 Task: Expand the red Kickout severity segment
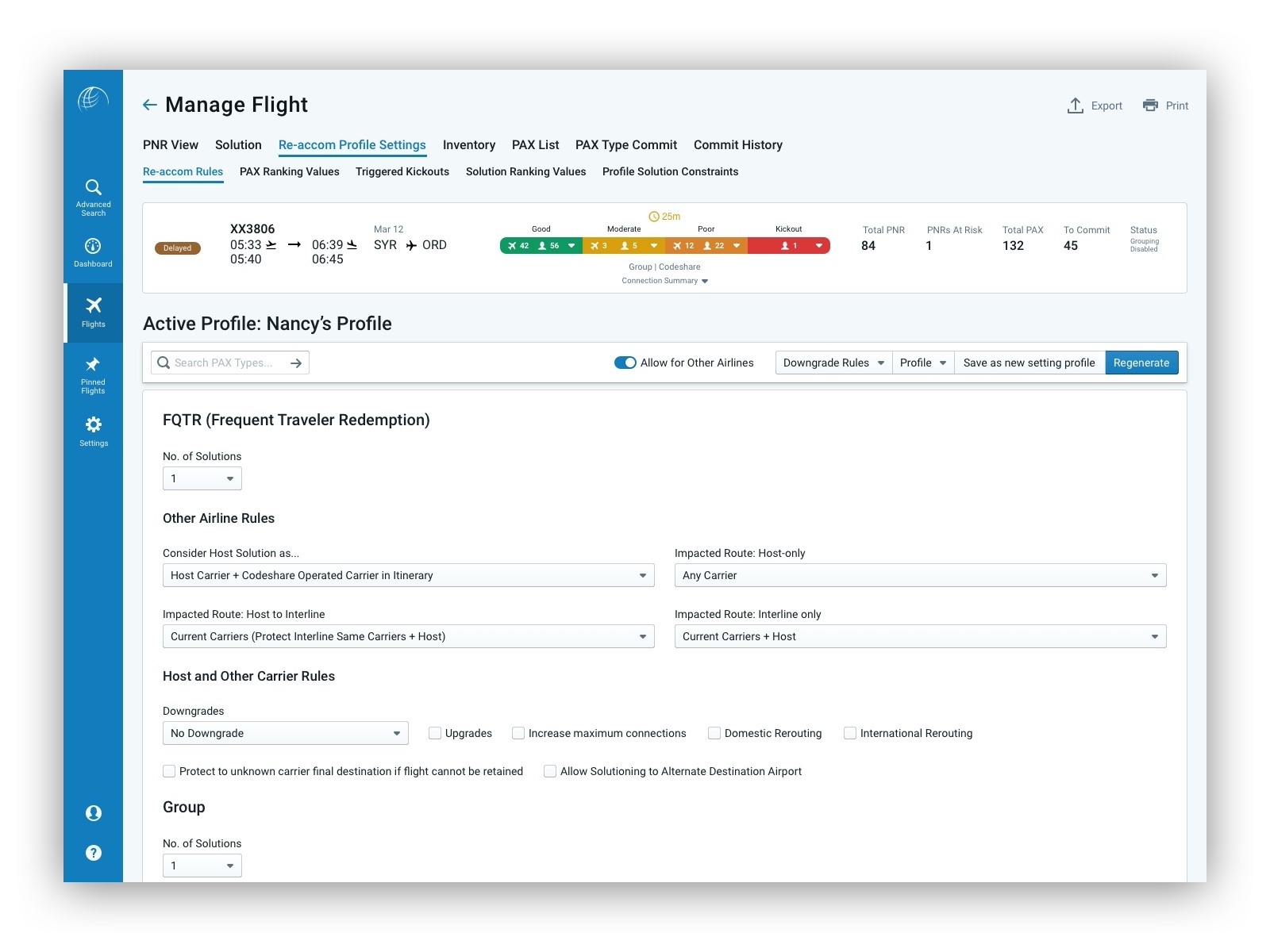(x=820, y=245)
